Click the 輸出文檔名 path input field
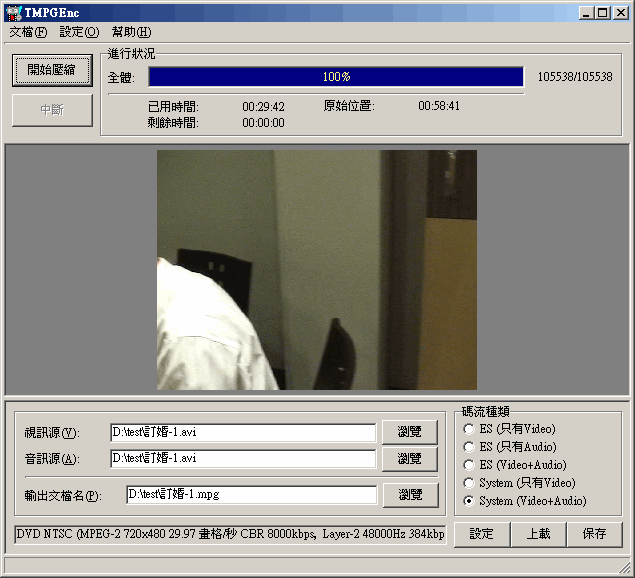This screenshot has height=578, width=635. click(x=251, y=495)
